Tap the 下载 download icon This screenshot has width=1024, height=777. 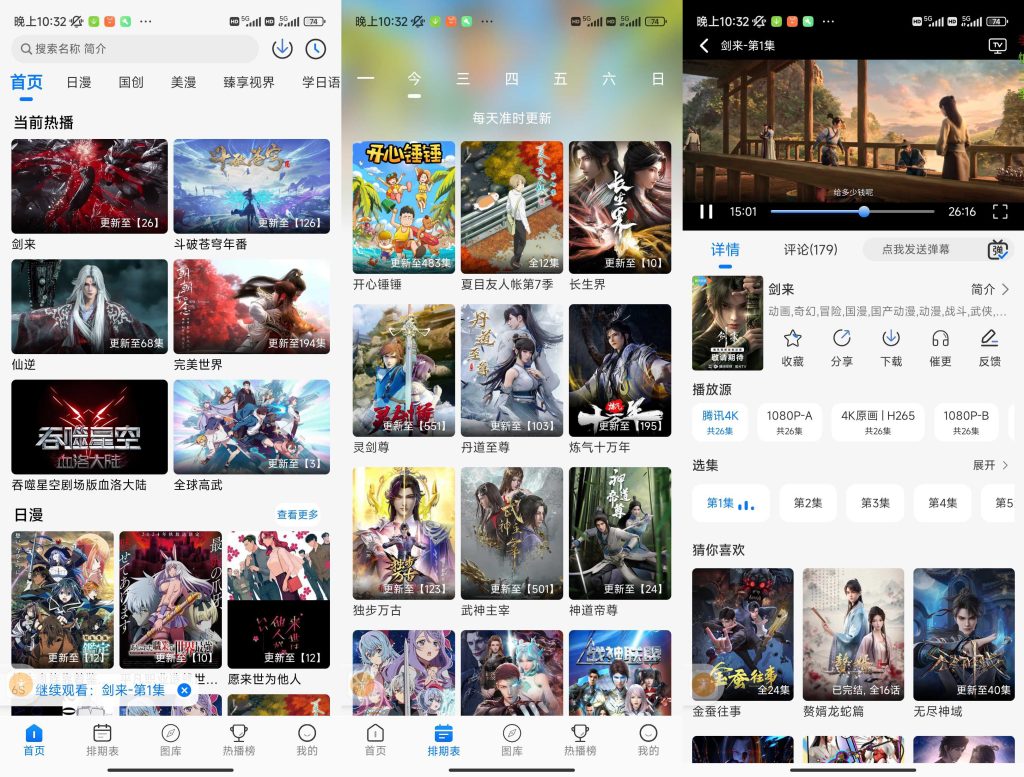tap(891, 338)
